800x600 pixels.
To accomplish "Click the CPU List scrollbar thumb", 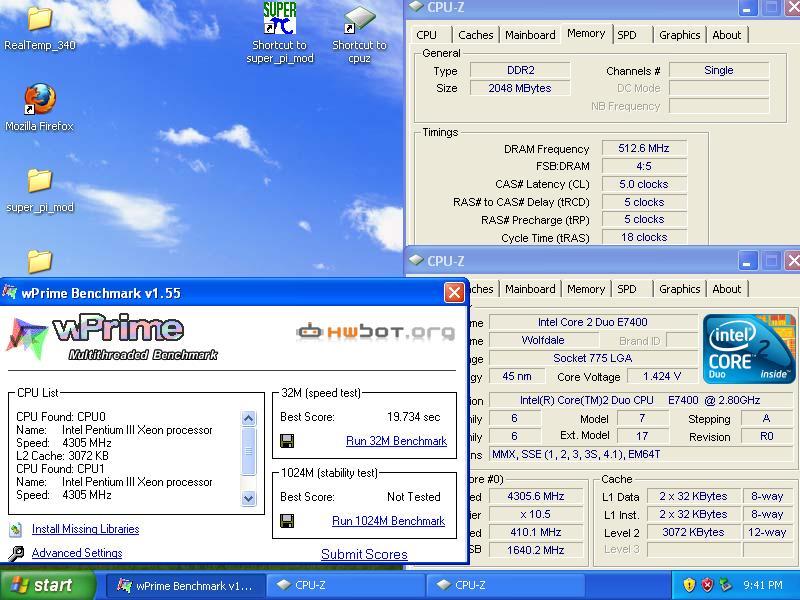I will 248,452.
